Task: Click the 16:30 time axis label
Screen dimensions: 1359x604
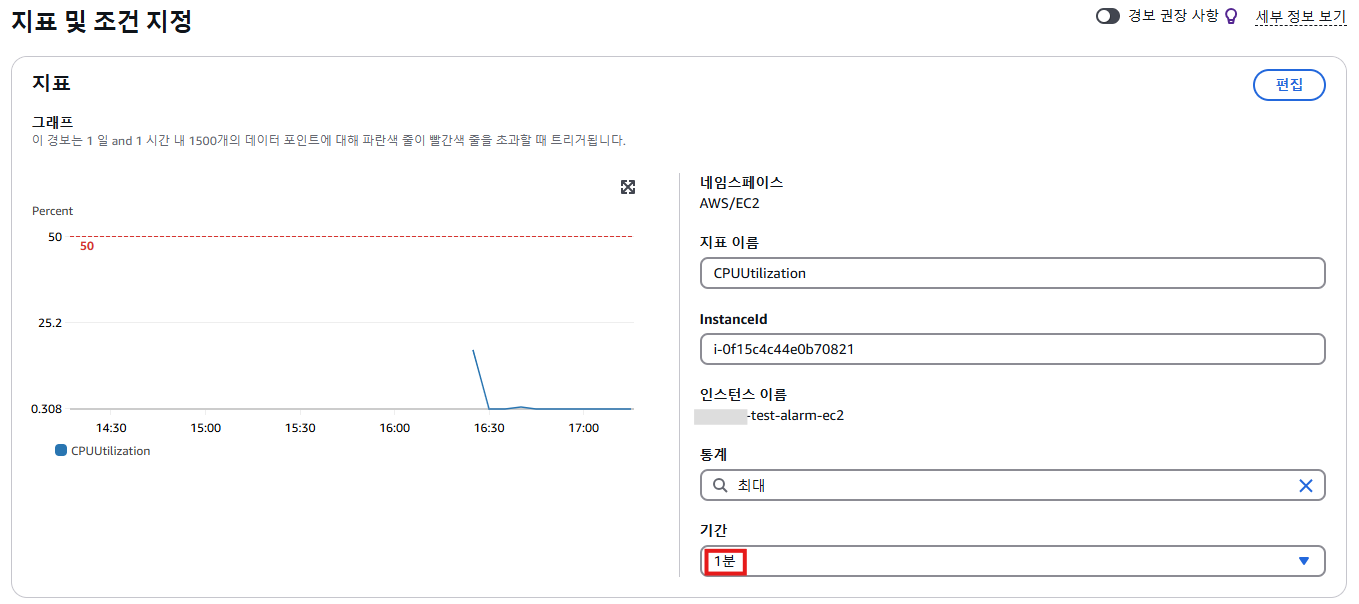Action: [489, 428]
